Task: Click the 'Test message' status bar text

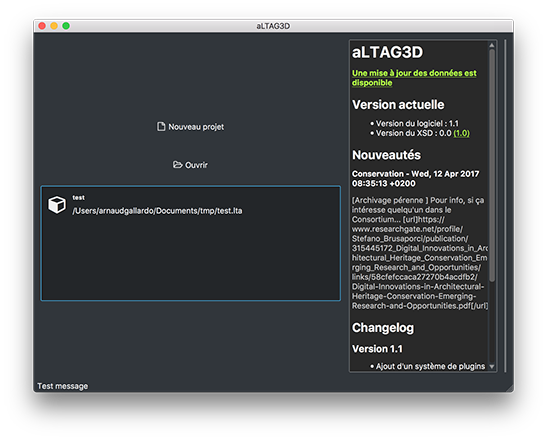Action: pos(63,386)
